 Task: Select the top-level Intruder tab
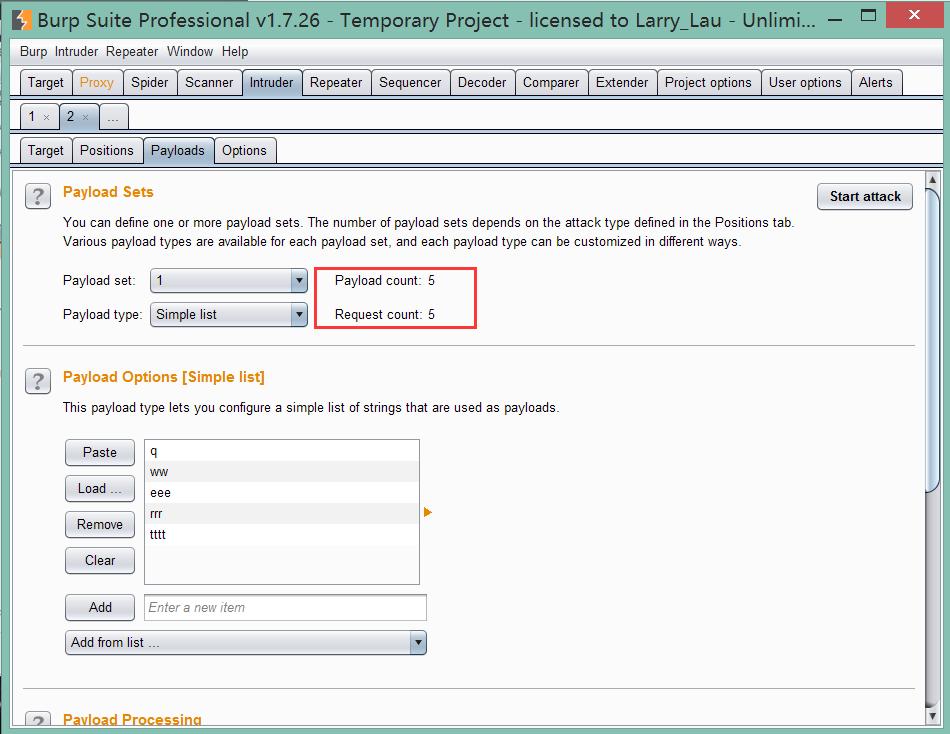pos(271,82)
